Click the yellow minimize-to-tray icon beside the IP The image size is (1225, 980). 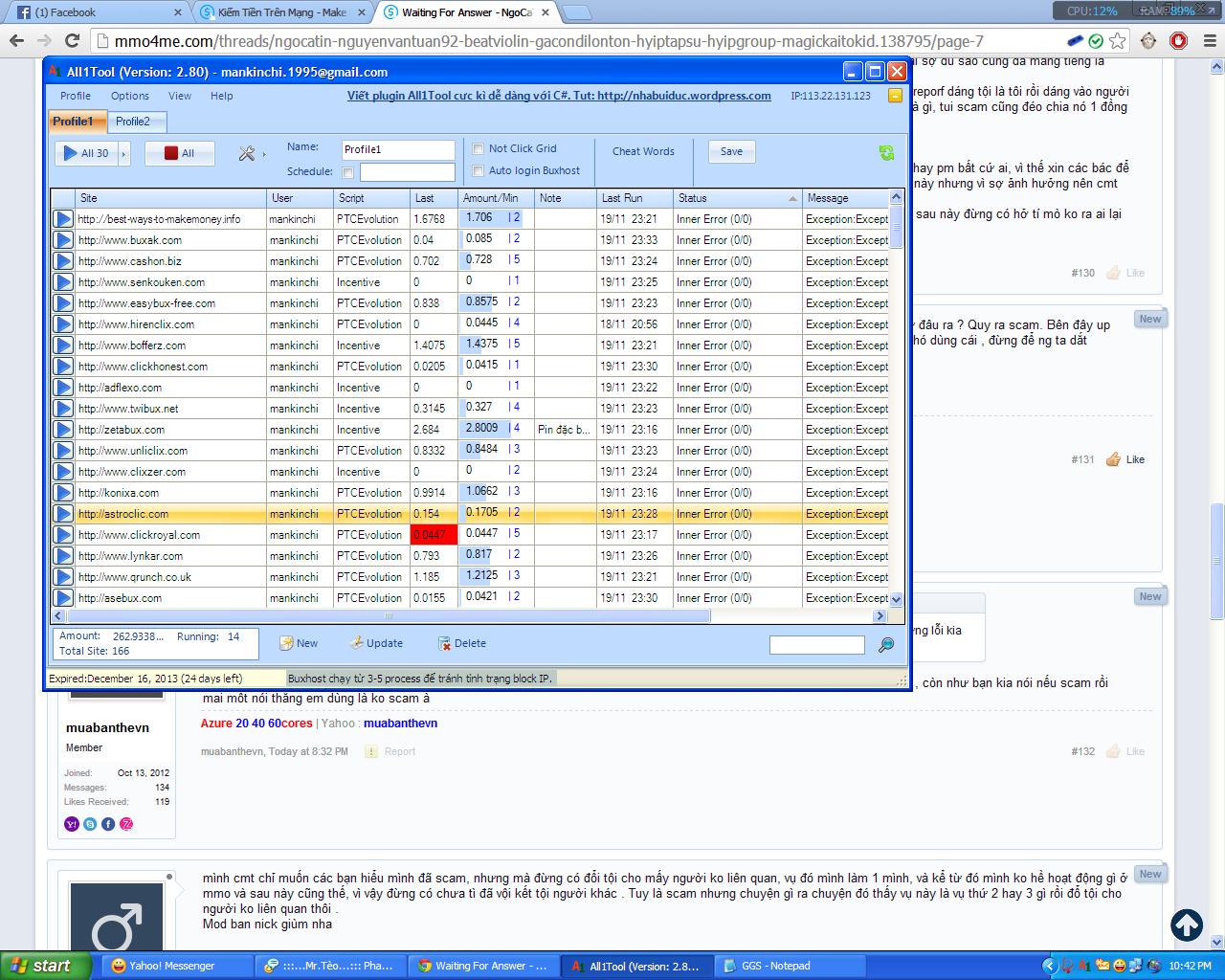click(x=895, y=96)
